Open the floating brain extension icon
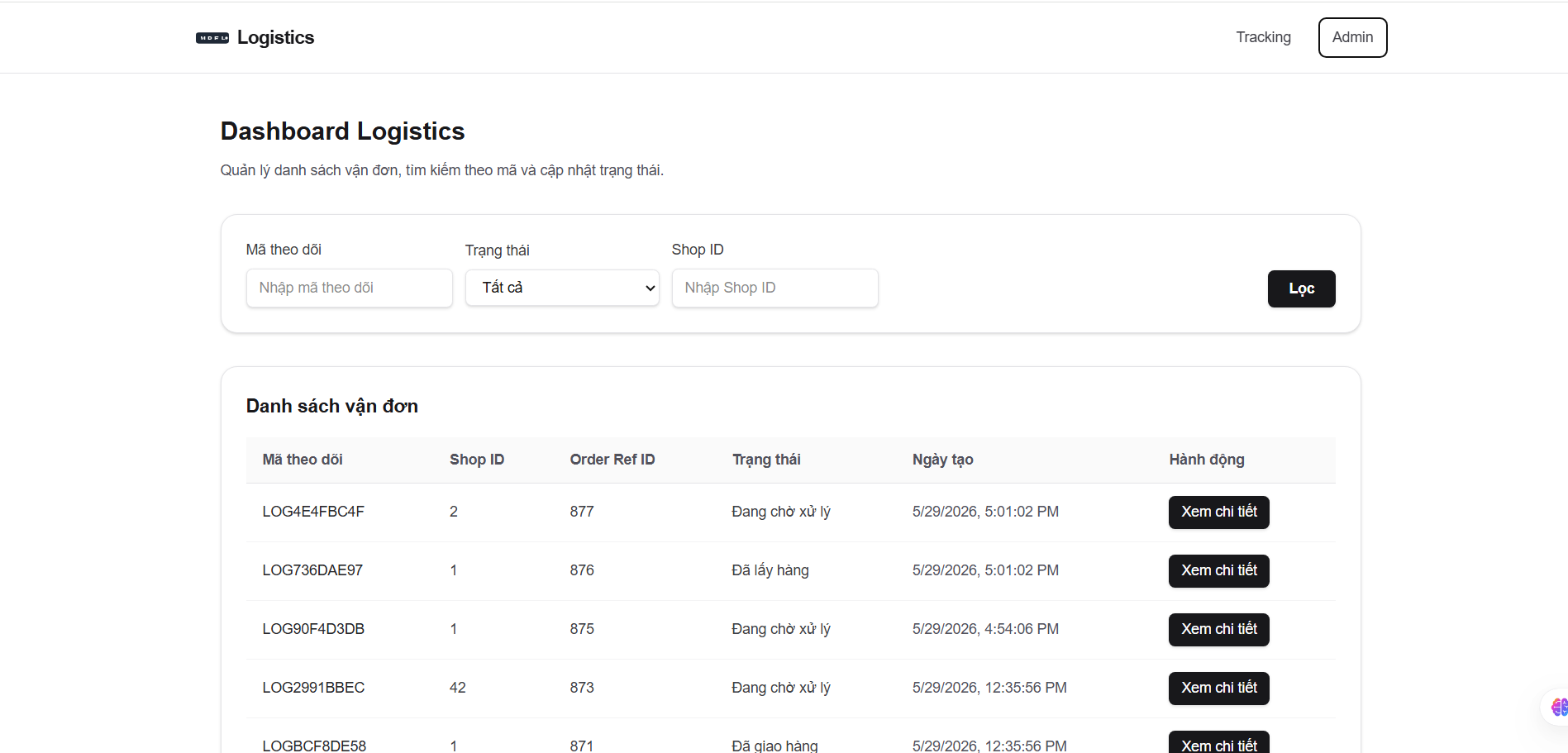1568x753 pixels. click(x=1558, y=708)
